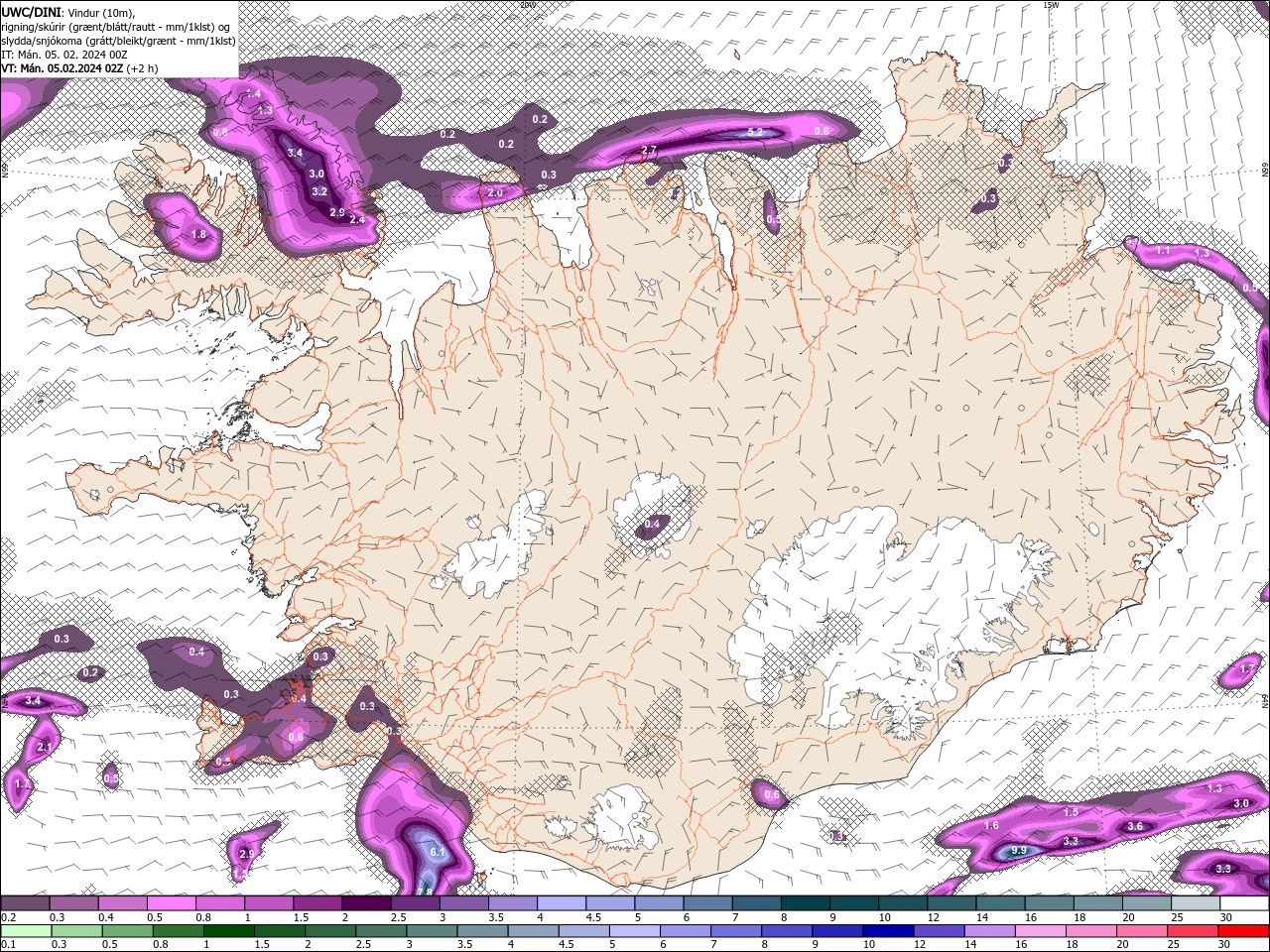Click the 1.1 value off the east coast
Screen dimensions: 1270x952
[x=1164, y=252]
